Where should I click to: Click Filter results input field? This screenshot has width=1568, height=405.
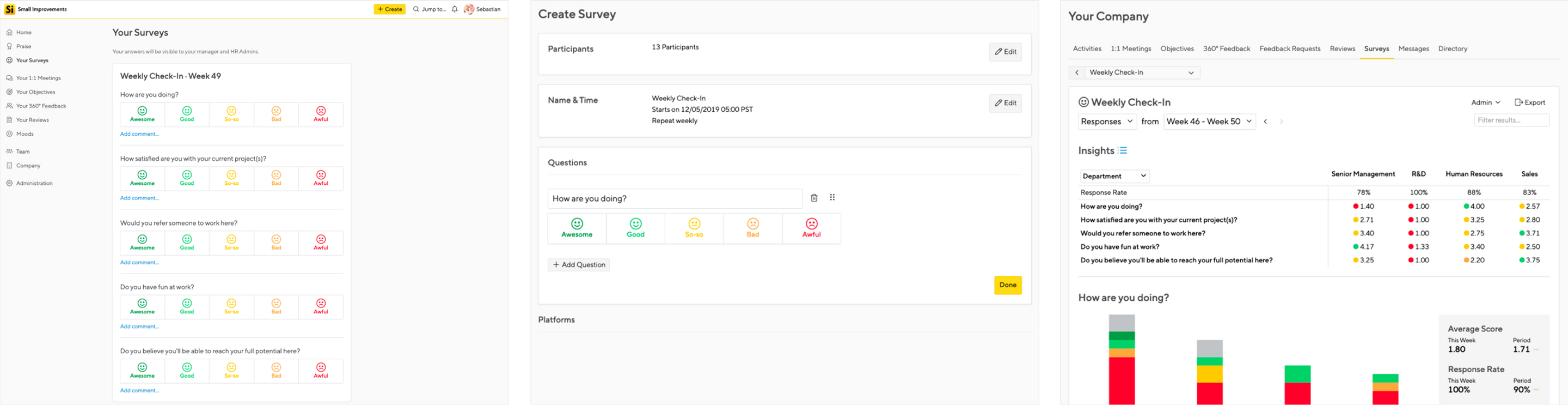[1511, 120]
